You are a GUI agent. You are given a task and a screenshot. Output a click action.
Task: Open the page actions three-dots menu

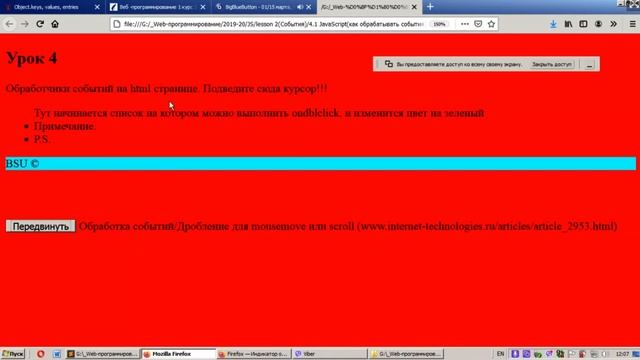click(464, 24)
